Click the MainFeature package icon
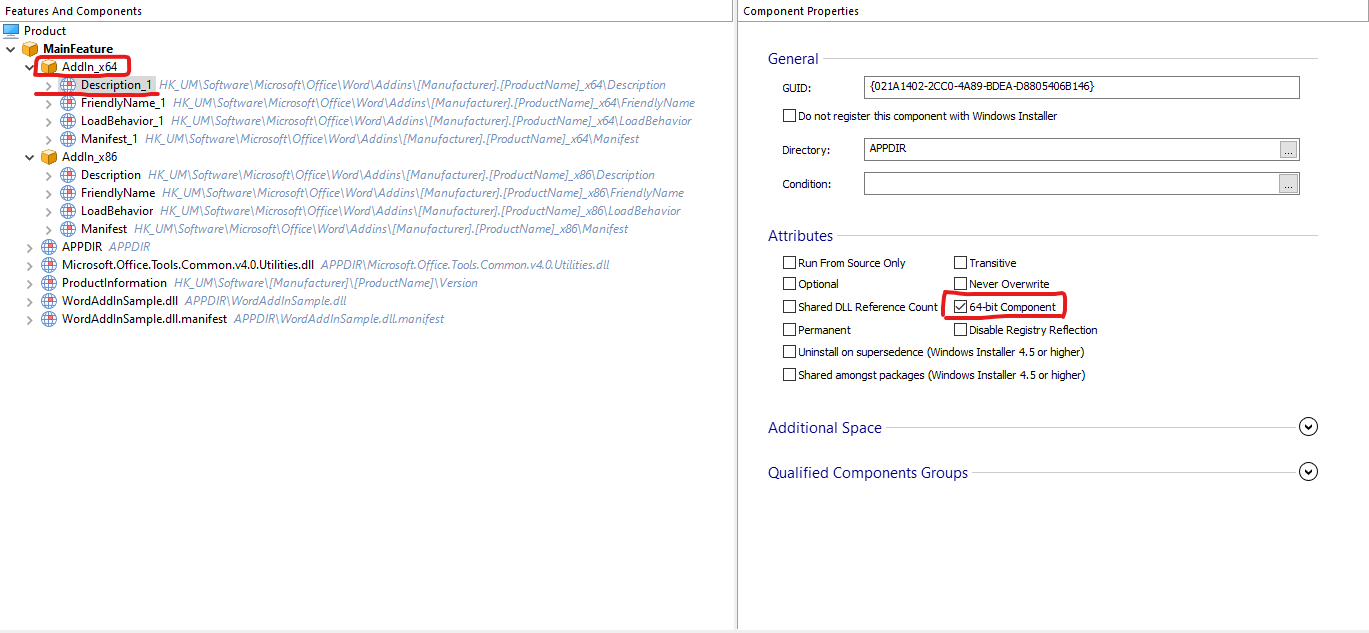The width and height of the screenshot is (1369, 633). pyautogui.click(x=30, y=49)
